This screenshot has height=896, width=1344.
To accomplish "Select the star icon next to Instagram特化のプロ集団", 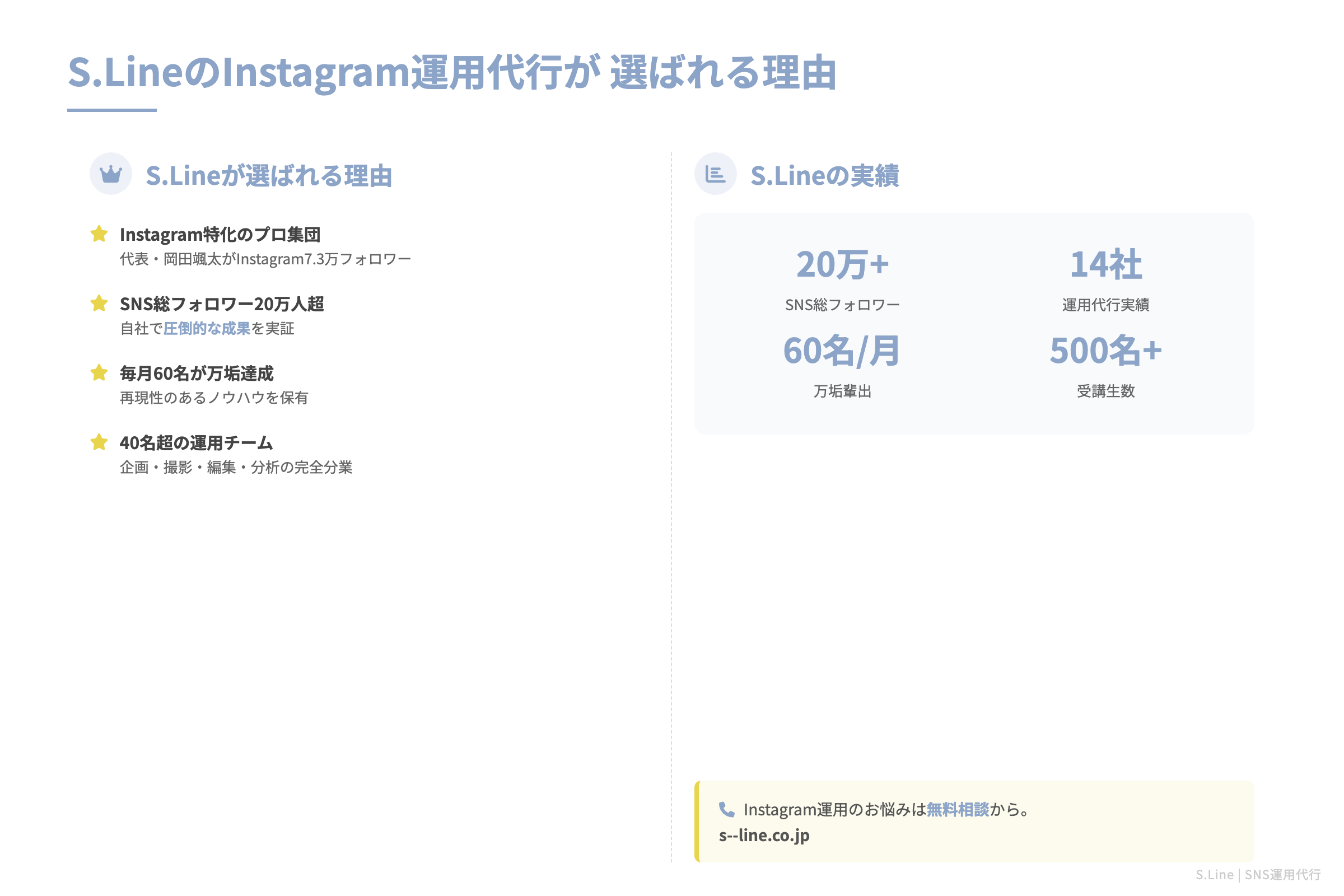I will click(x=100, y=234).
